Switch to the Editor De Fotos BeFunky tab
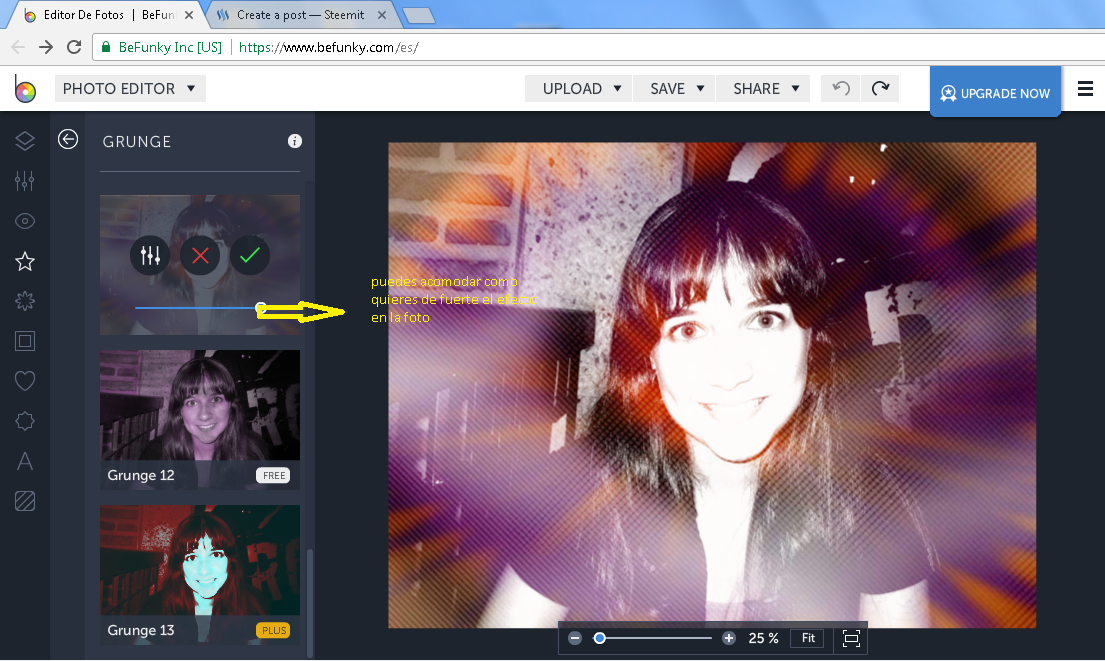Viewport: 1105px width, 661px height. pos(106,15)
